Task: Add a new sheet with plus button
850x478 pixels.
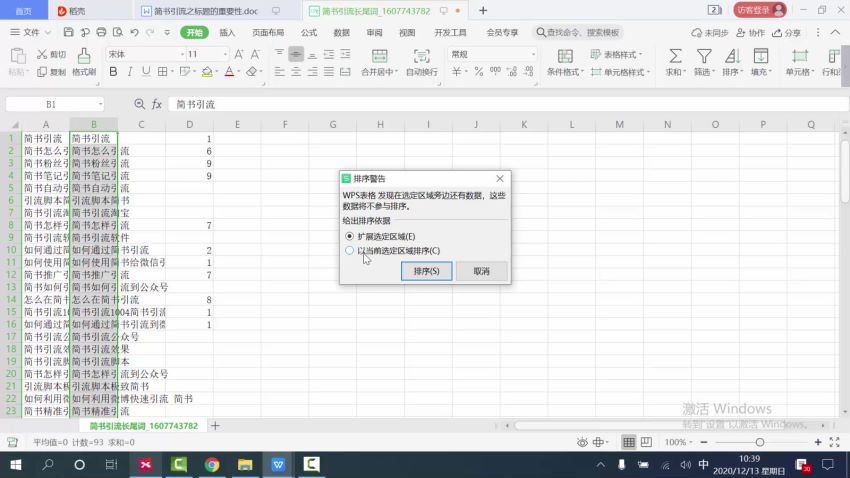Action: [215, 426]
